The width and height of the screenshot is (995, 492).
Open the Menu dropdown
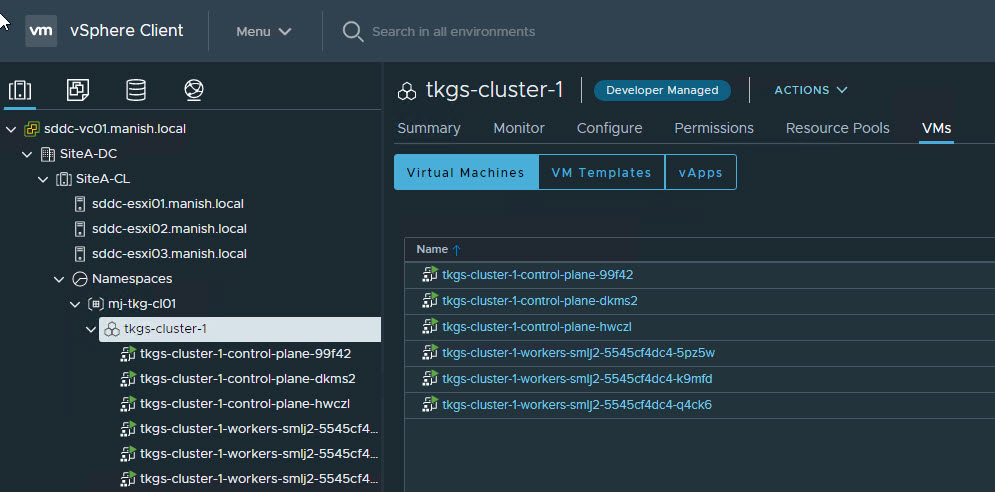[x=264, y=31]
